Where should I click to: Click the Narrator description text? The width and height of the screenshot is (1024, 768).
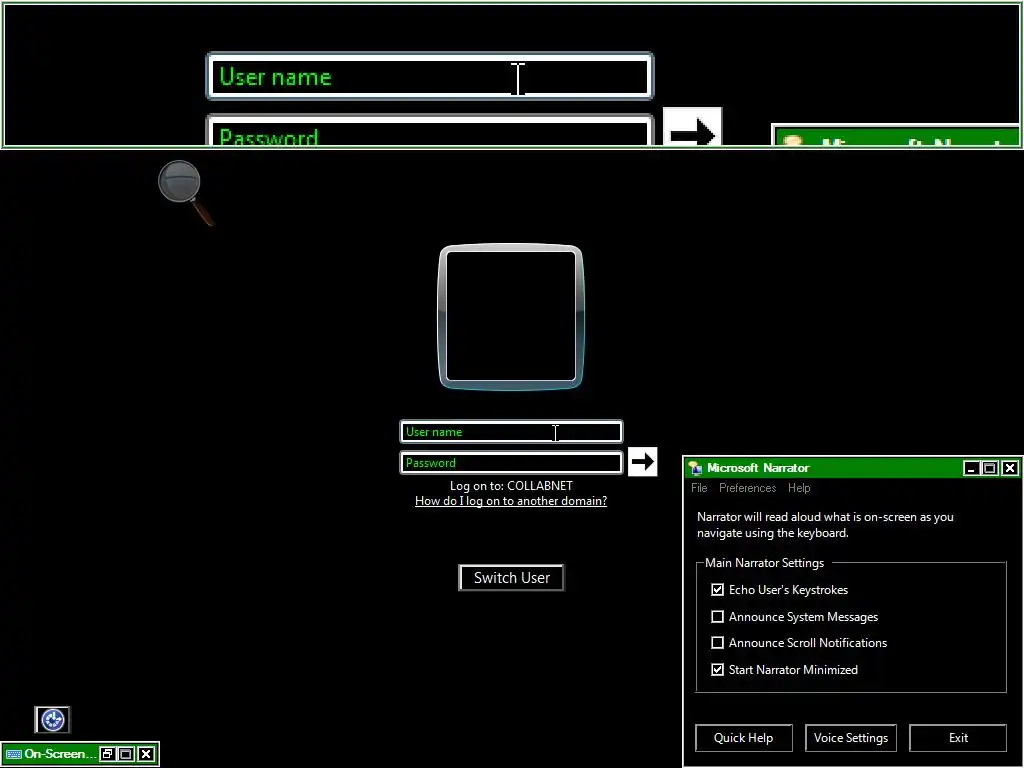(825, 525)
